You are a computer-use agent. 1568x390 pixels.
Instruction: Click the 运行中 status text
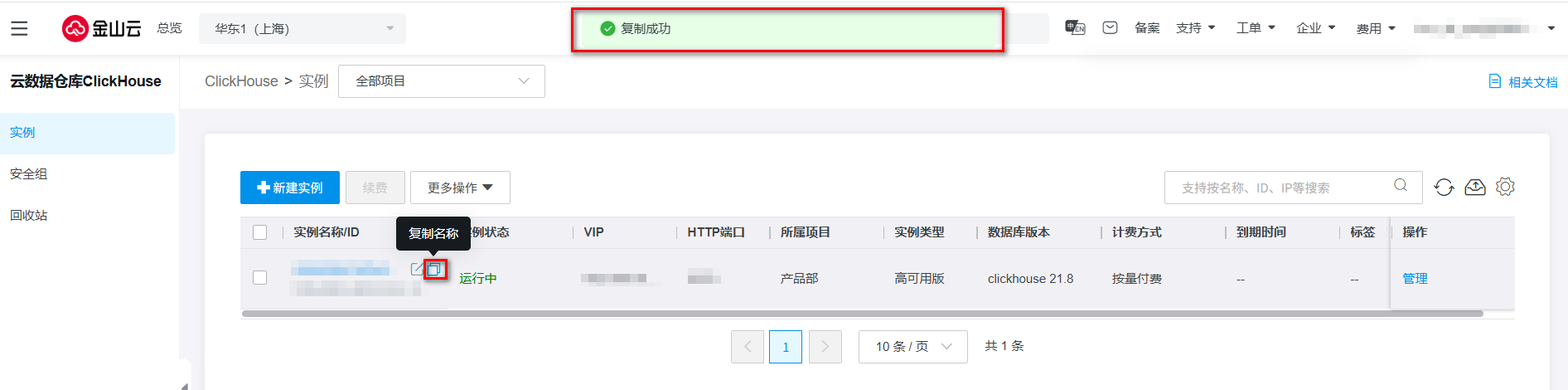(x=478, y=279)
